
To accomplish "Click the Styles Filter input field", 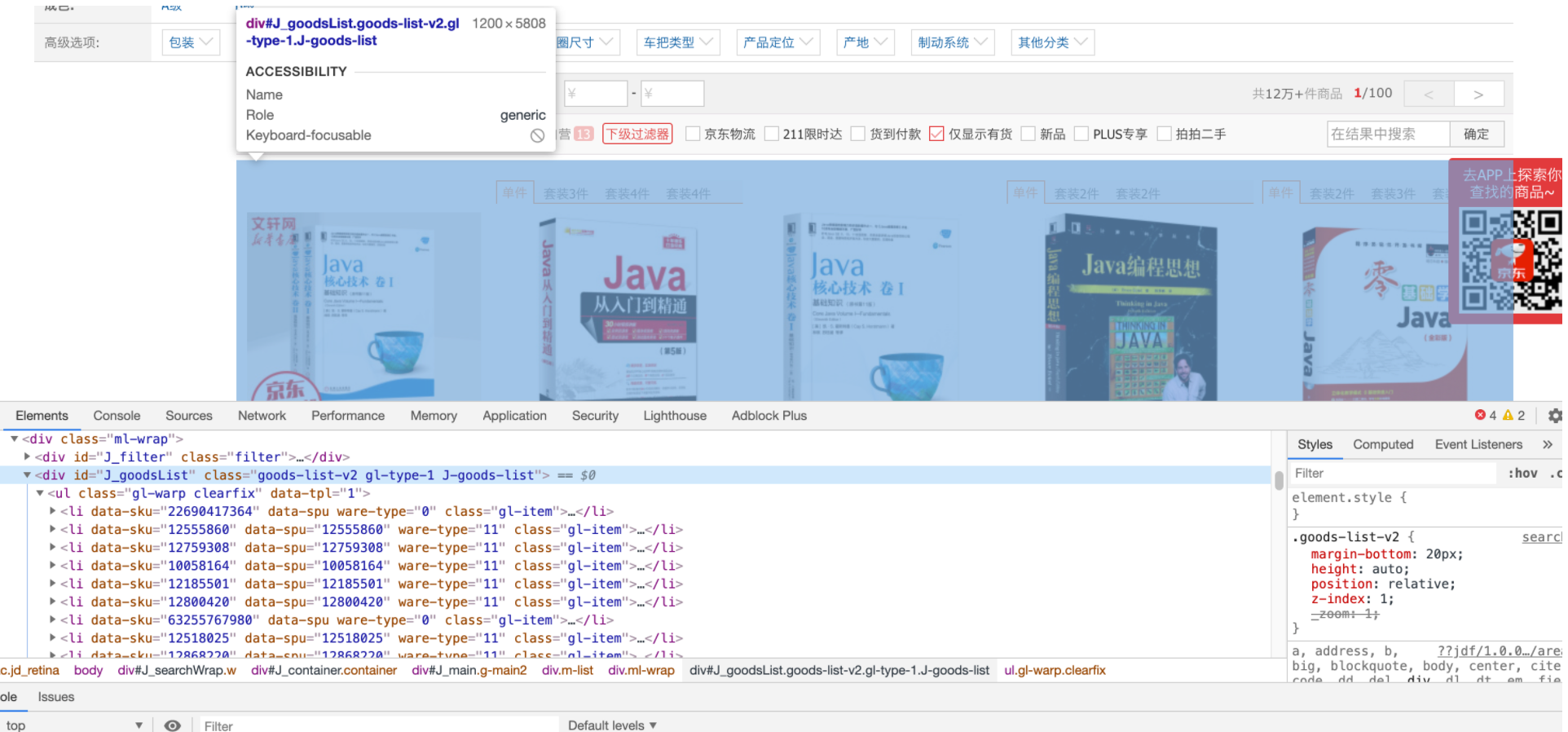I will coord(1393,473).
